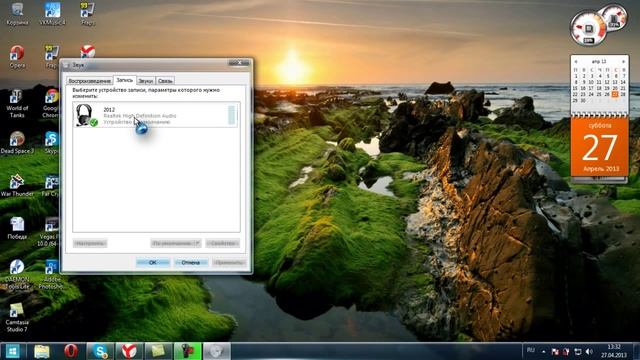Open the Связь tab

(165, 81)
